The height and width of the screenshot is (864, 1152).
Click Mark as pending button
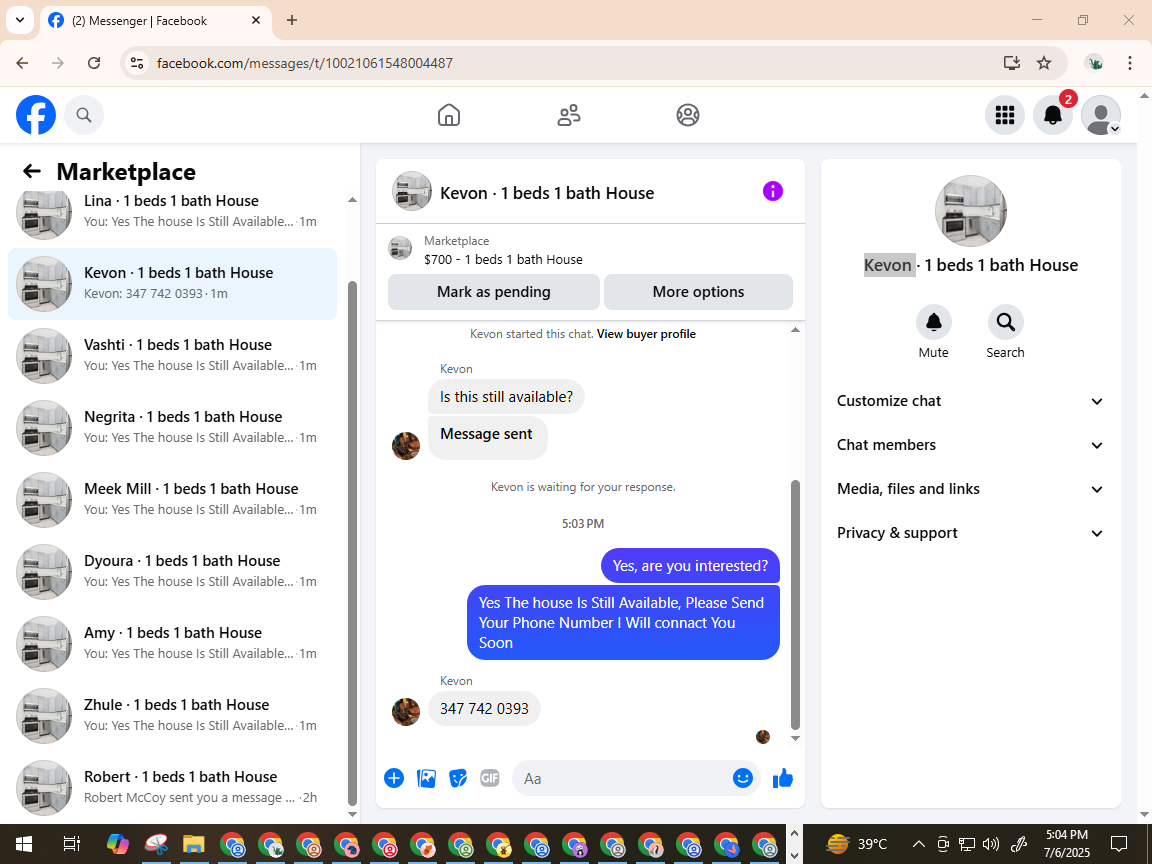(494, 292)
